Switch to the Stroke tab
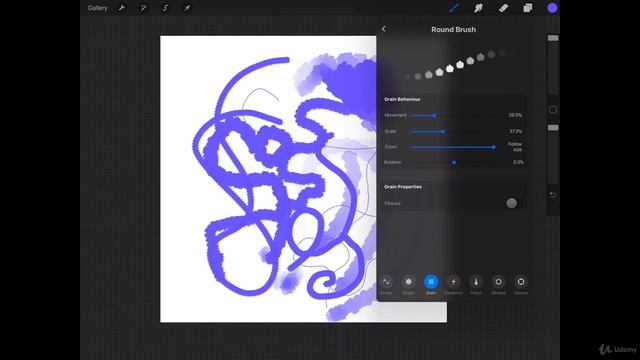This screenshot has height=360, width=640. tap(386, 284)
